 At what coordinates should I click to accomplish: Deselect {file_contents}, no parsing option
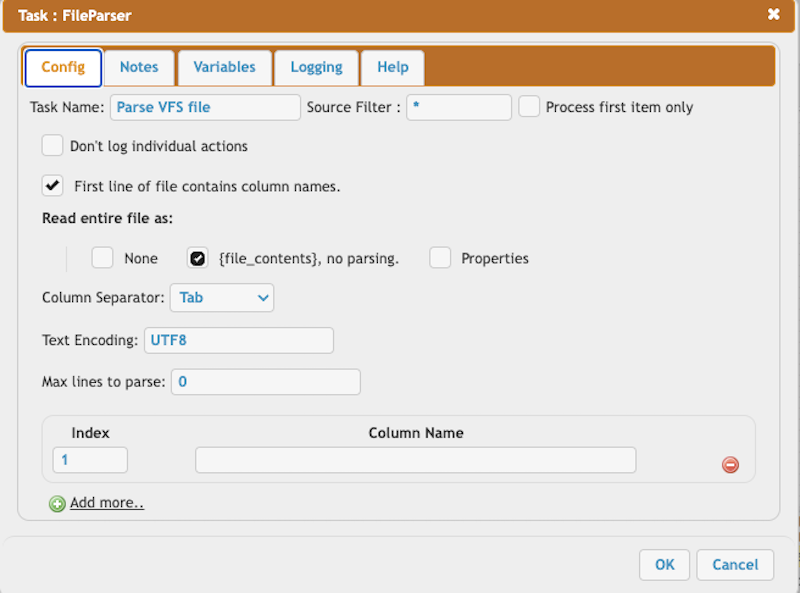pos(197,258)
